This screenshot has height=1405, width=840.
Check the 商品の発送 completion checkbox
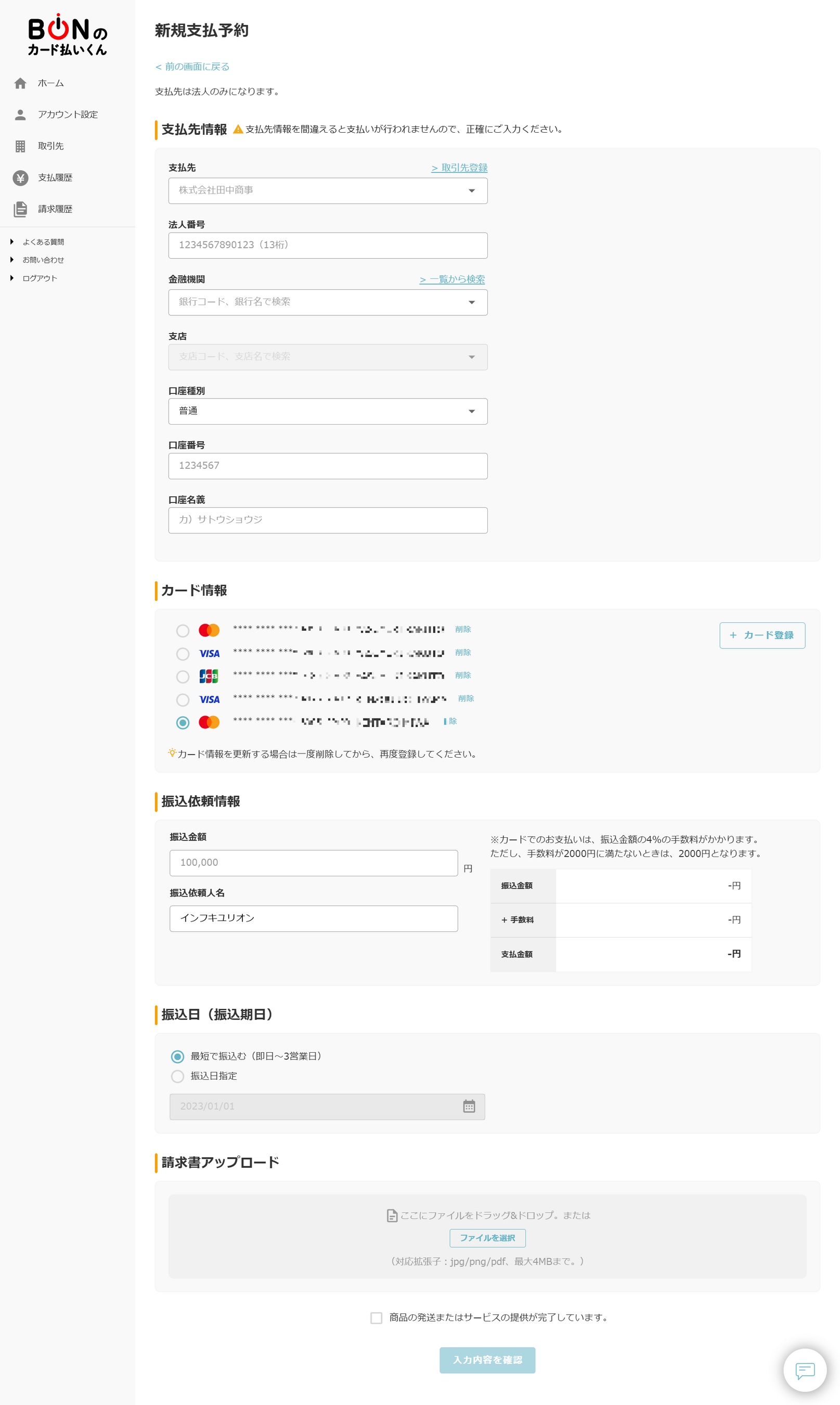[377, 1318]
